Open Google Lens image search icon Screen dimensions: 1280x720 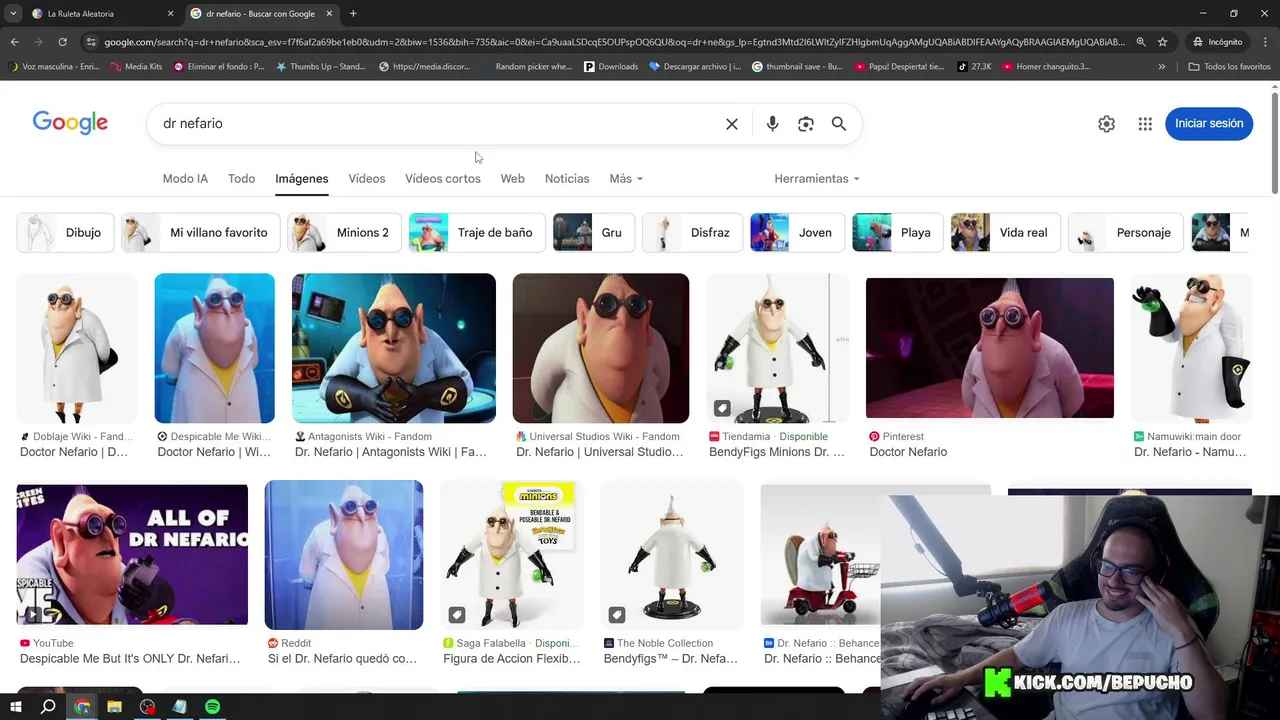pos(806,124)
